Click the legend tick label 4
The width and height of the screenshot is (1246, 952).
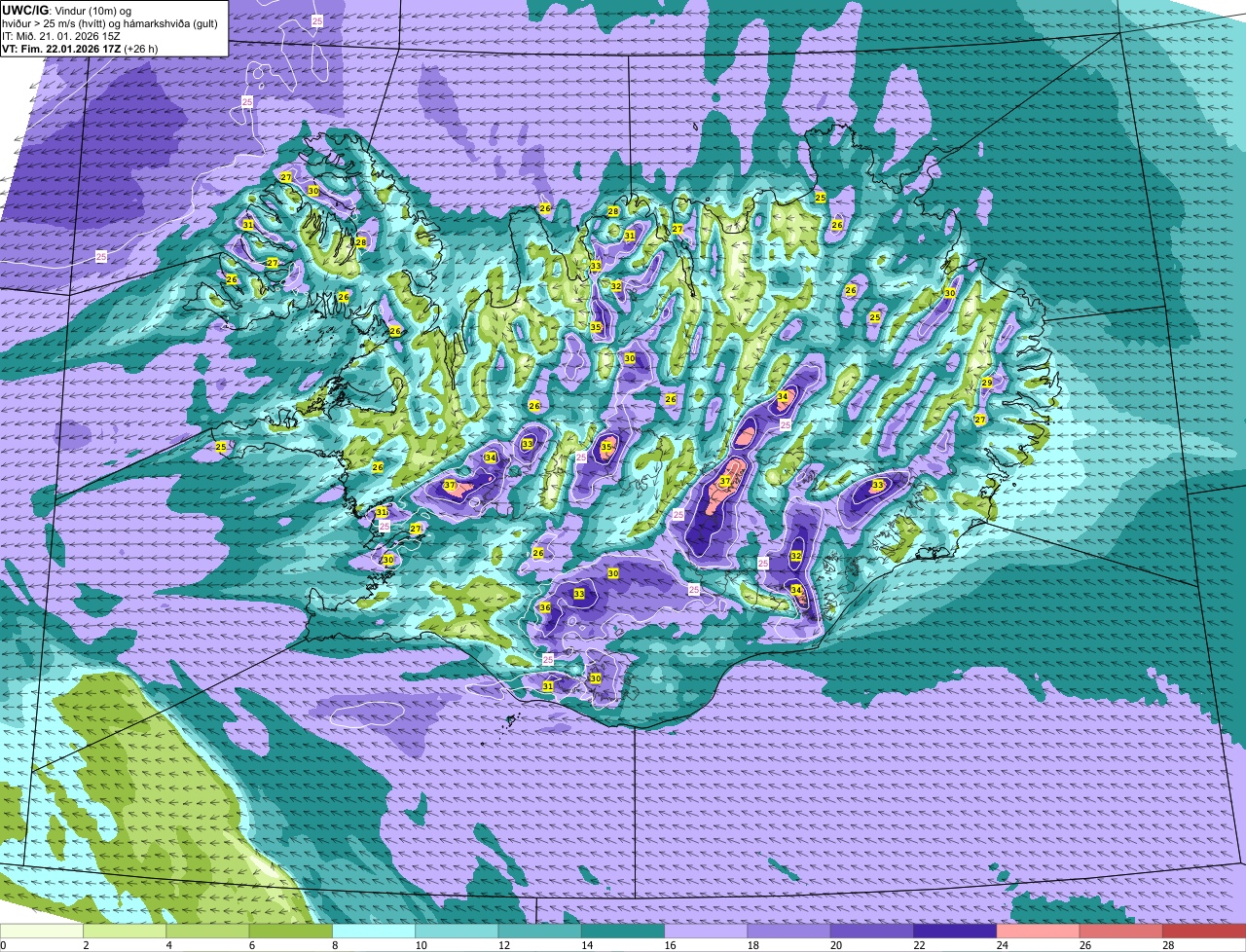168,945
